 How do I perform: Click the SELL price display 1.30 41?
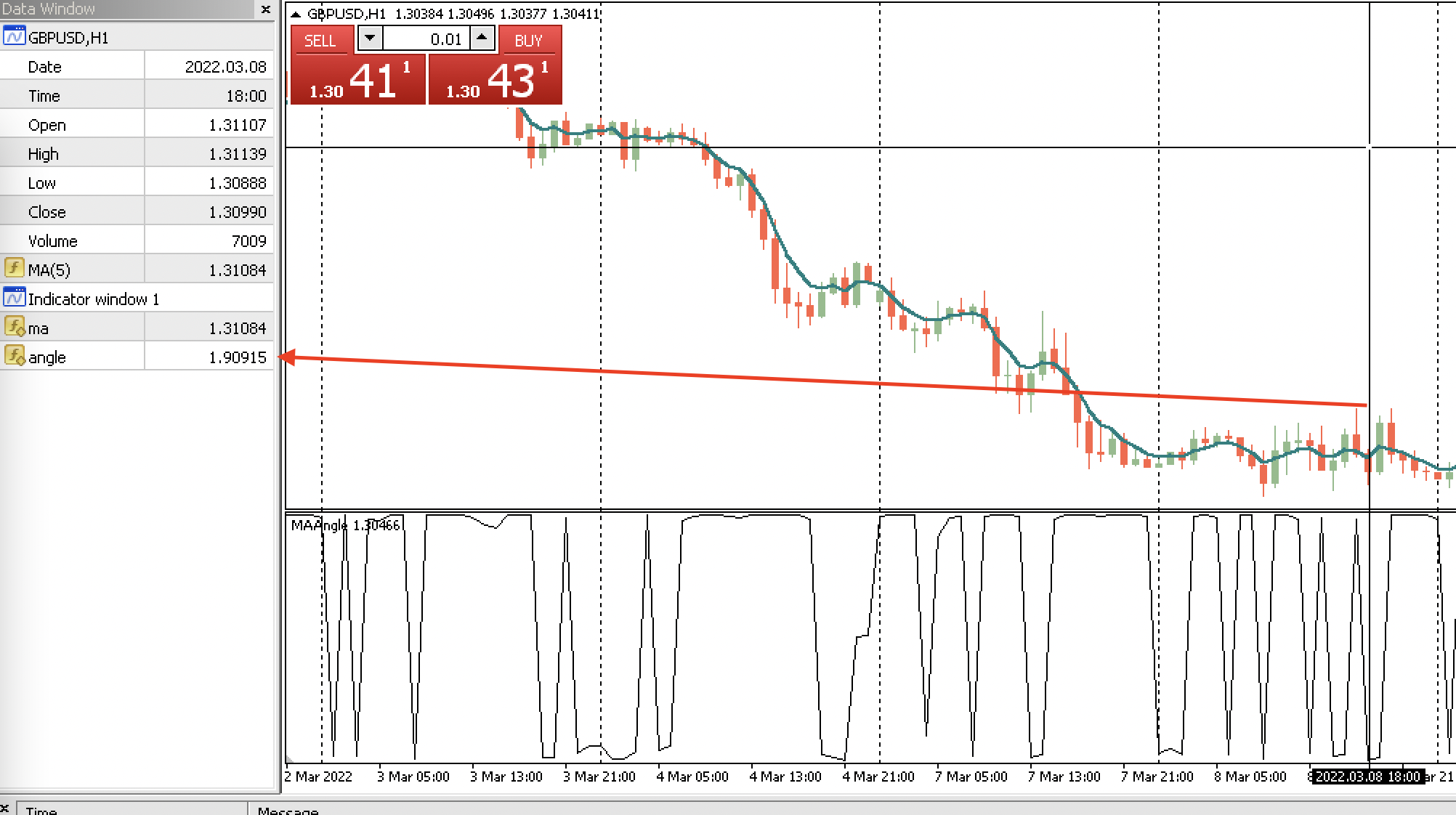tap(355, 82)
